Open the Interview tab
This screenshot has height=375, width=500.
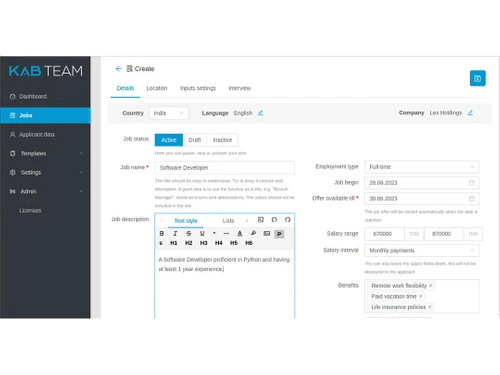coord(240,88)
